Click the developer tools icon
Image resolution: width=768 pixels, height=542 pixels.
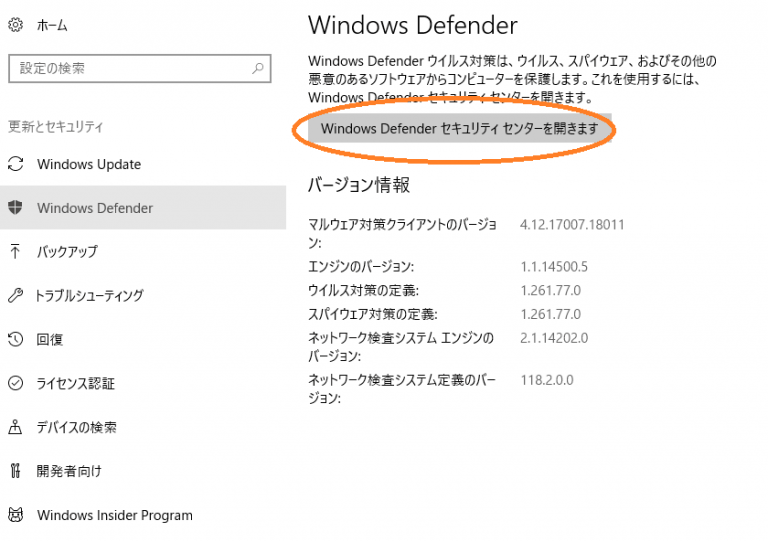(x=15, y=471)
